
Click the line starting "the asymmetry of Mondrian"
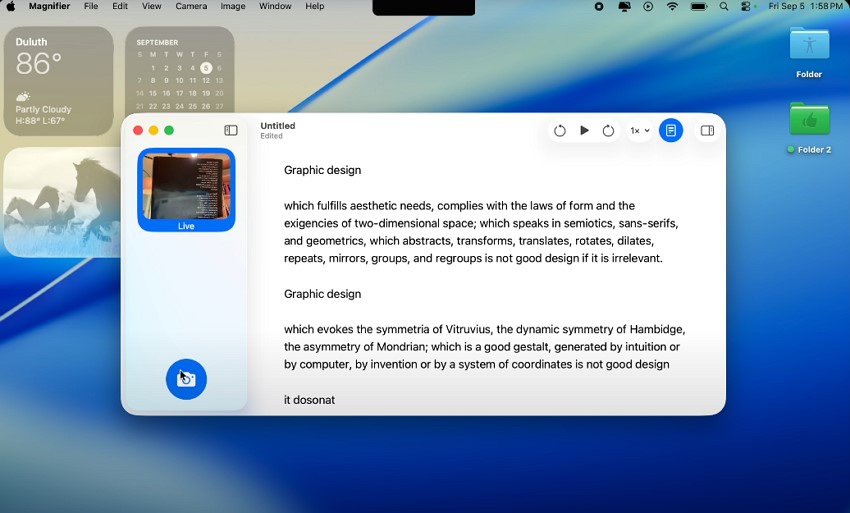click(482, 347)
